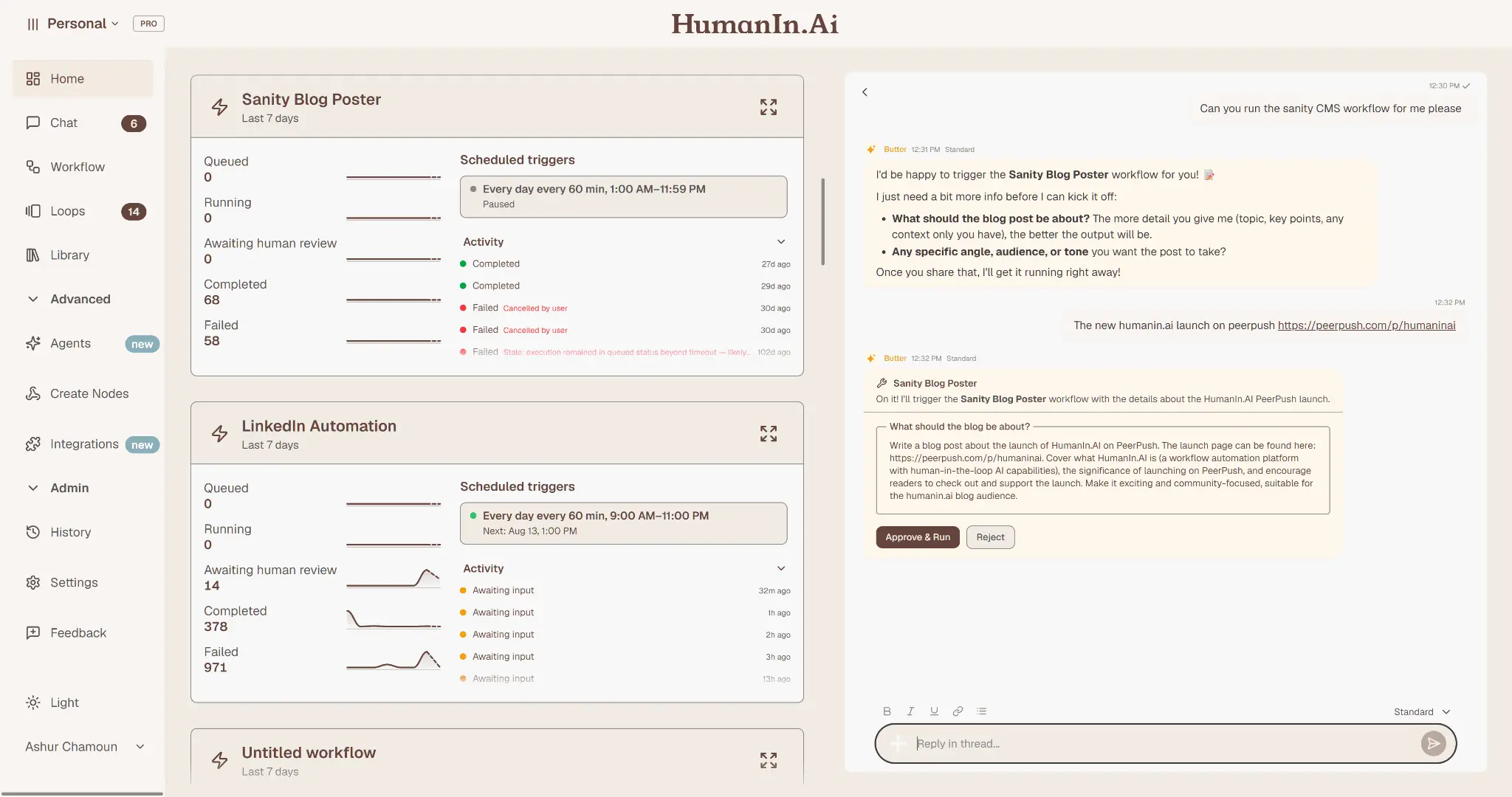Click the Approve & Run button
The height and width of the screenshot is (797, 1512).
(x=918, y=537)
